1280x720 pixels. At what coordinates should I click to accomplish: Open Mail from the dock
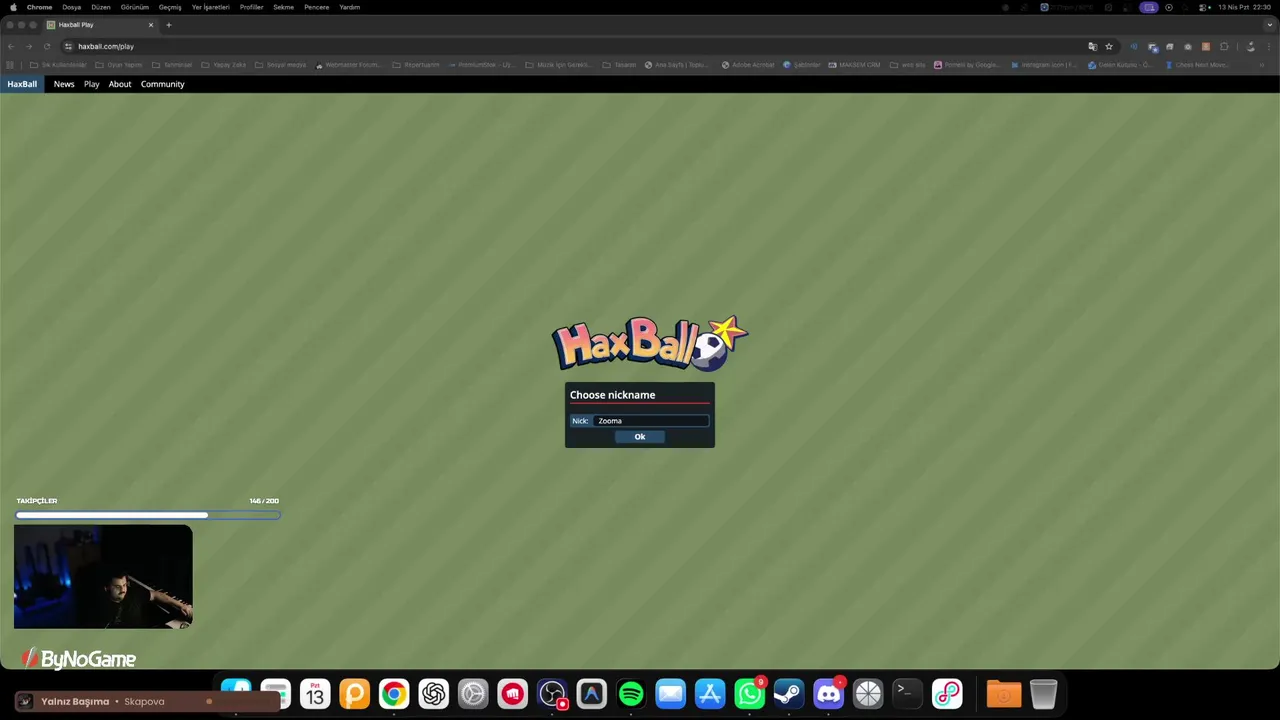(x=671, y=694)
